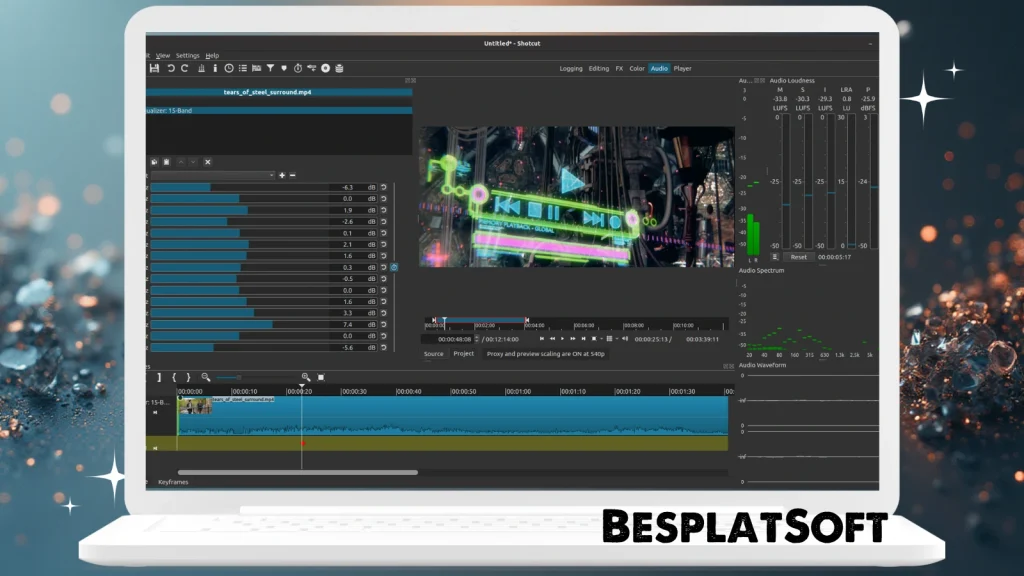Click the Undo arrow in the toolbar
1024x576 pixels.
(171, 68)
